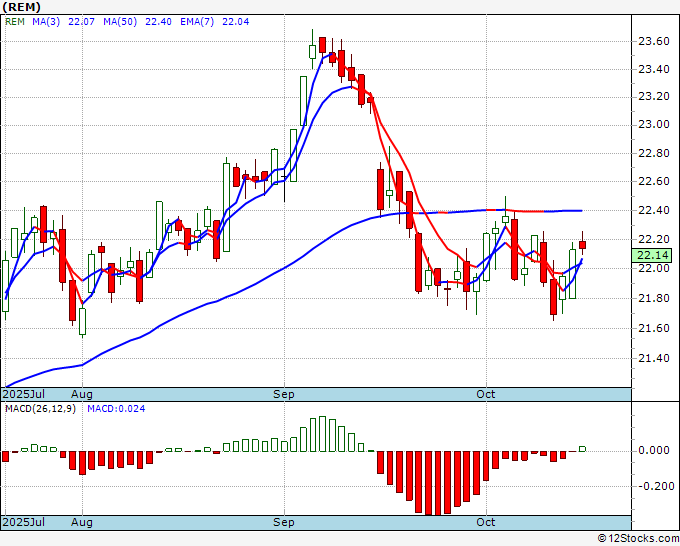680x546 pixels.
Task: Click the (REM) chart title
Action: click(x=22, y=7)
